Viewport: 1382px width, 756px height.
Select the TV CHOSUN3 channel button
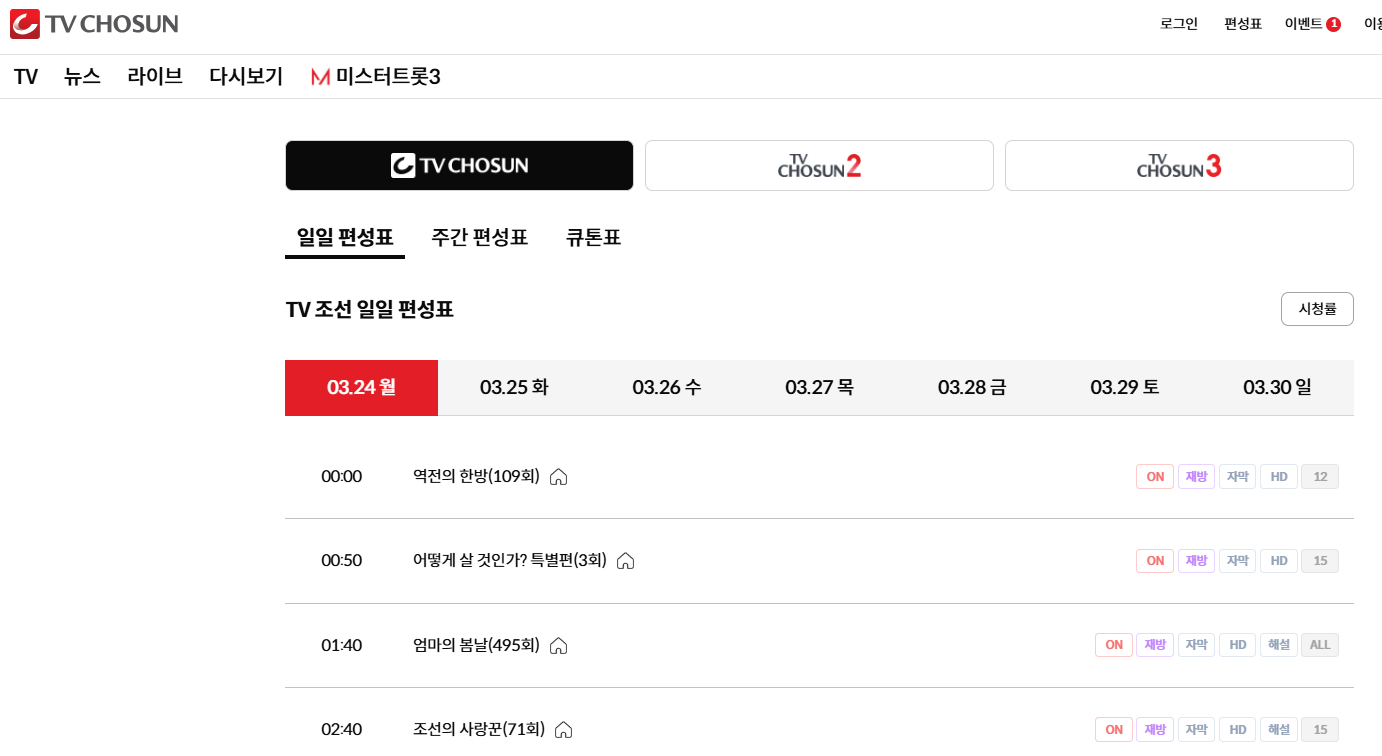click(x=1178, y=165)
